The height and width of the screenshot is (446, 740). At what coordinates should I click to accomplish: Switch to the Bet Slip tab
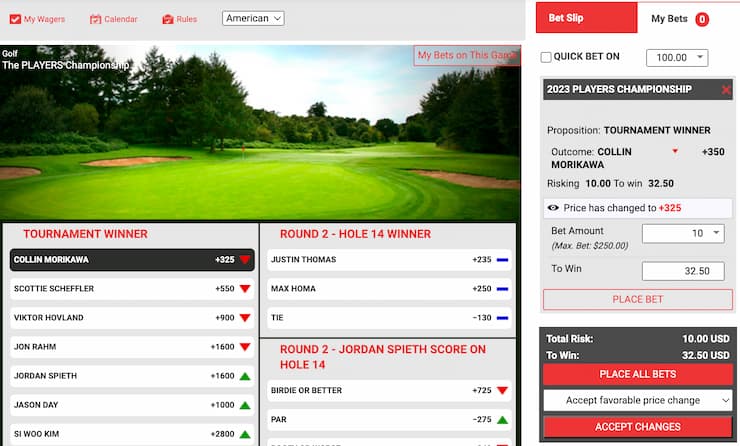point(586,18)
